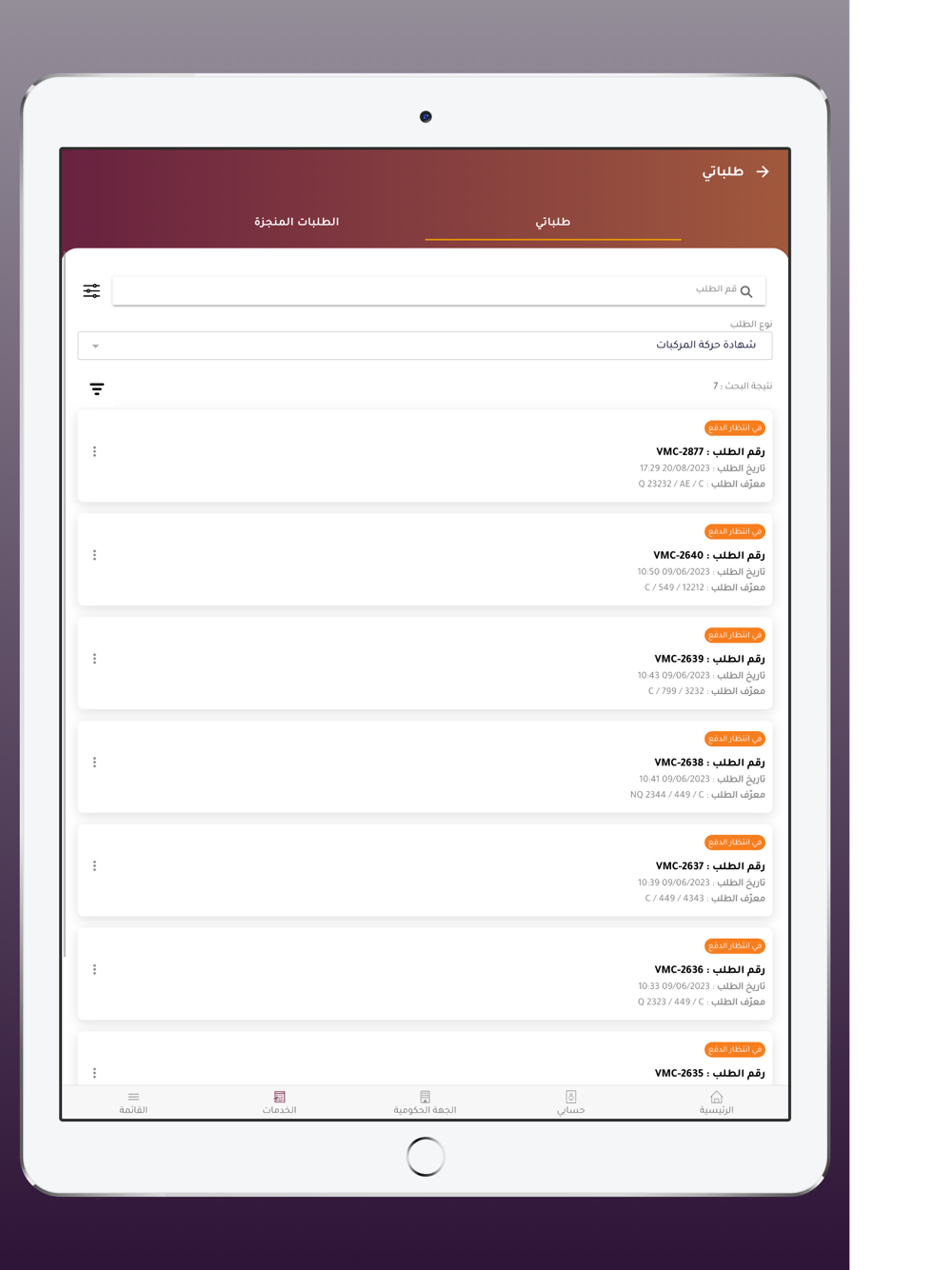
Task: Open the more options menu for VMC-2638
Action: [x=94, y=763]
